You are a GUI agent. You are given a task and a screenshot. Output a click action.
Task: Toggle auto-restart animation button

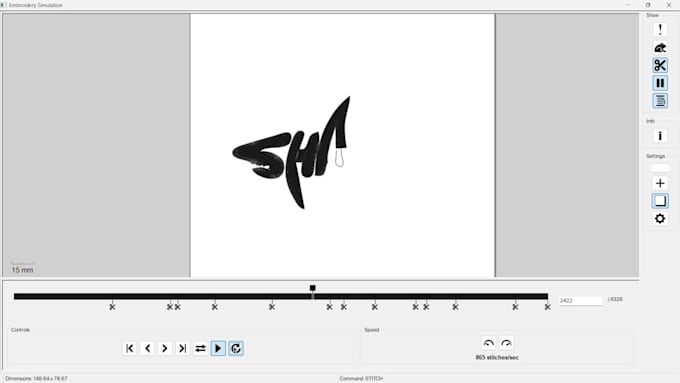coord(236,348)
